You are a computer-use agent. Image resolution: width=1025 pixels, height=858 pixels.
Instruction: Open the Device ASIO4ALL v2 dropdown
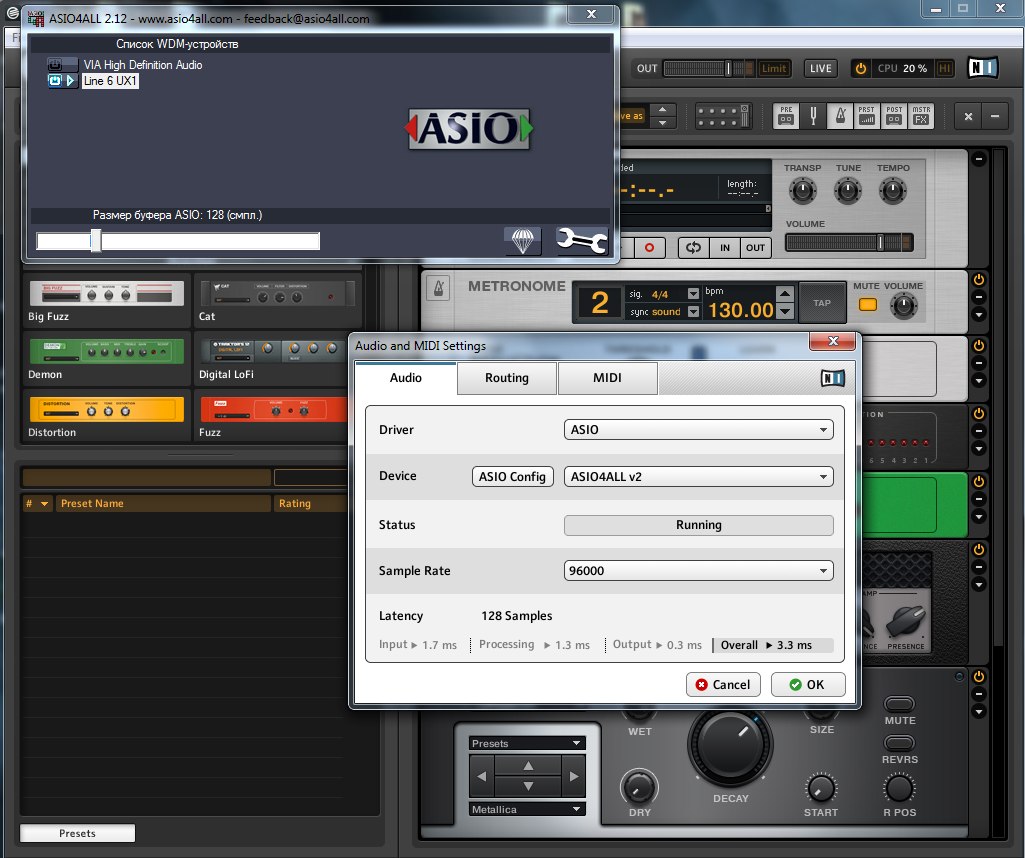coord(698,476)
